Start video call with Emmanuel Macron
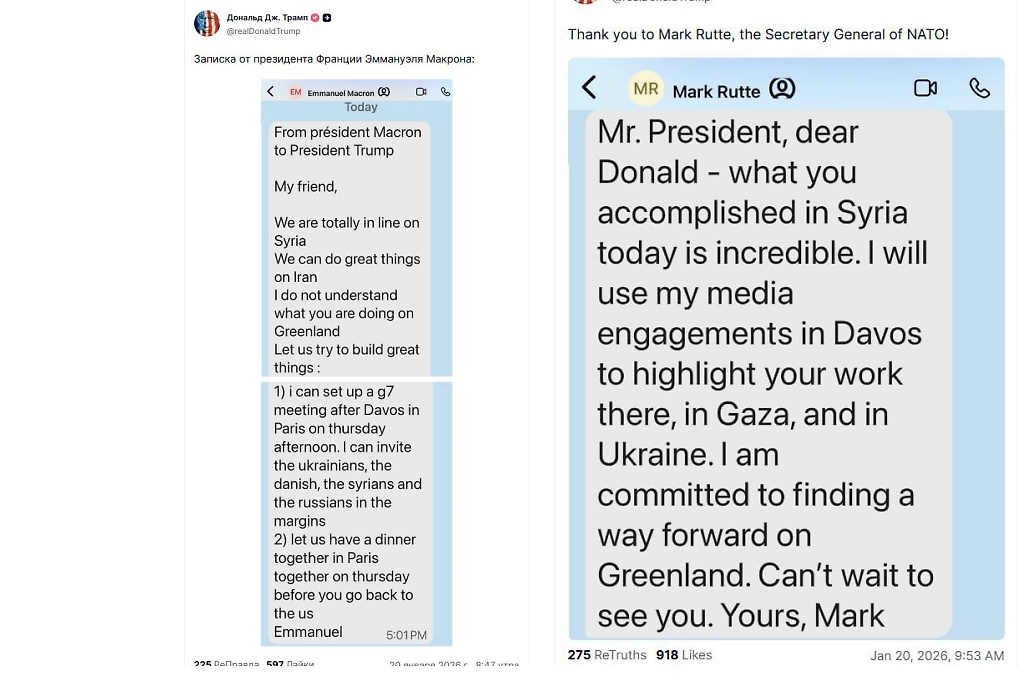1018x674 pixels. coord(421,92)
